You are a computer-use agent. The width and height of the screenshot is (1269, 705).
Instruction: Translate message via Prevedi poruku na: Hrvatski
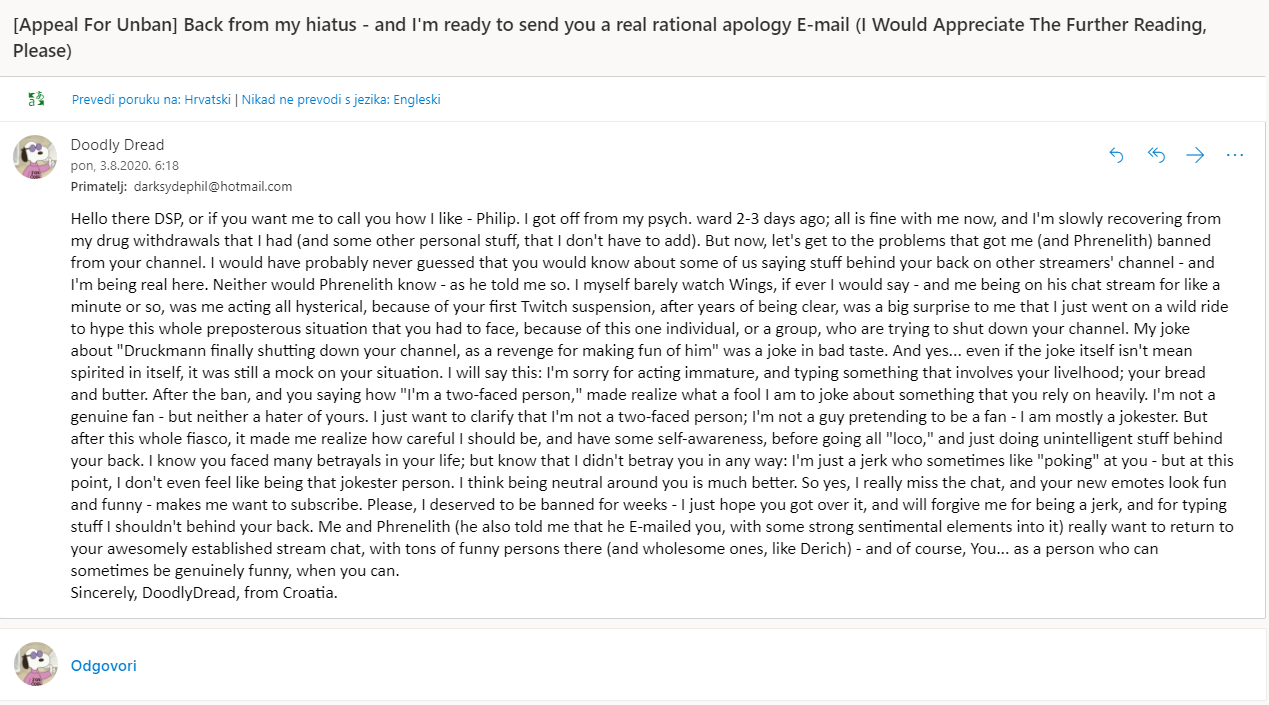coord(151,99)
